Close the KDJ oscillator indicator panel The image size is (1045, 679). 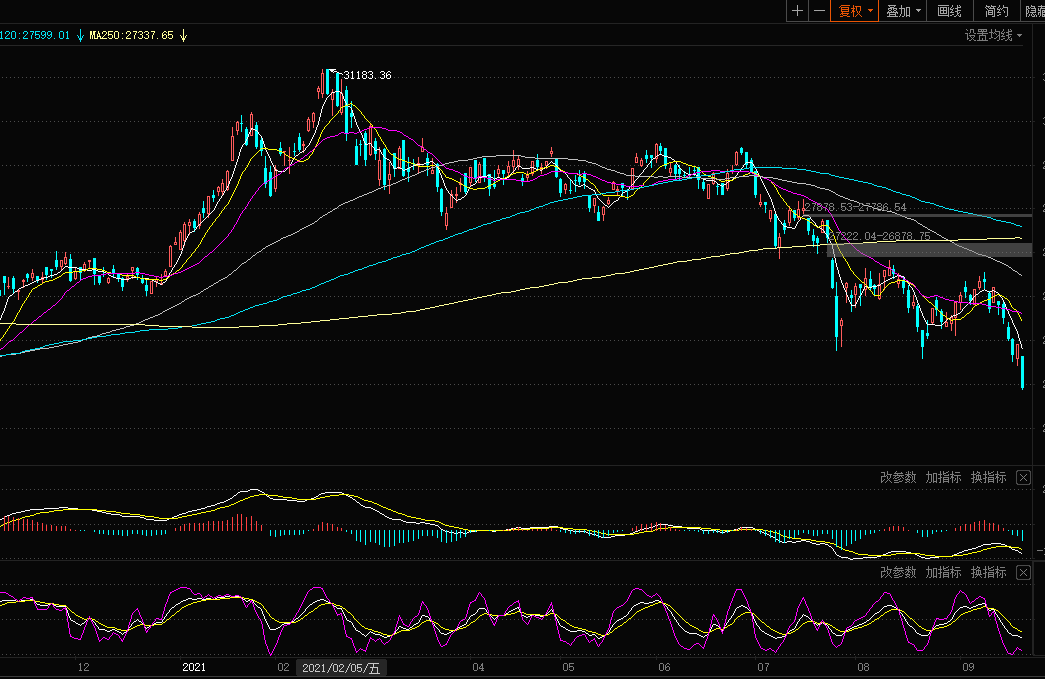(x=1024, y=572)
